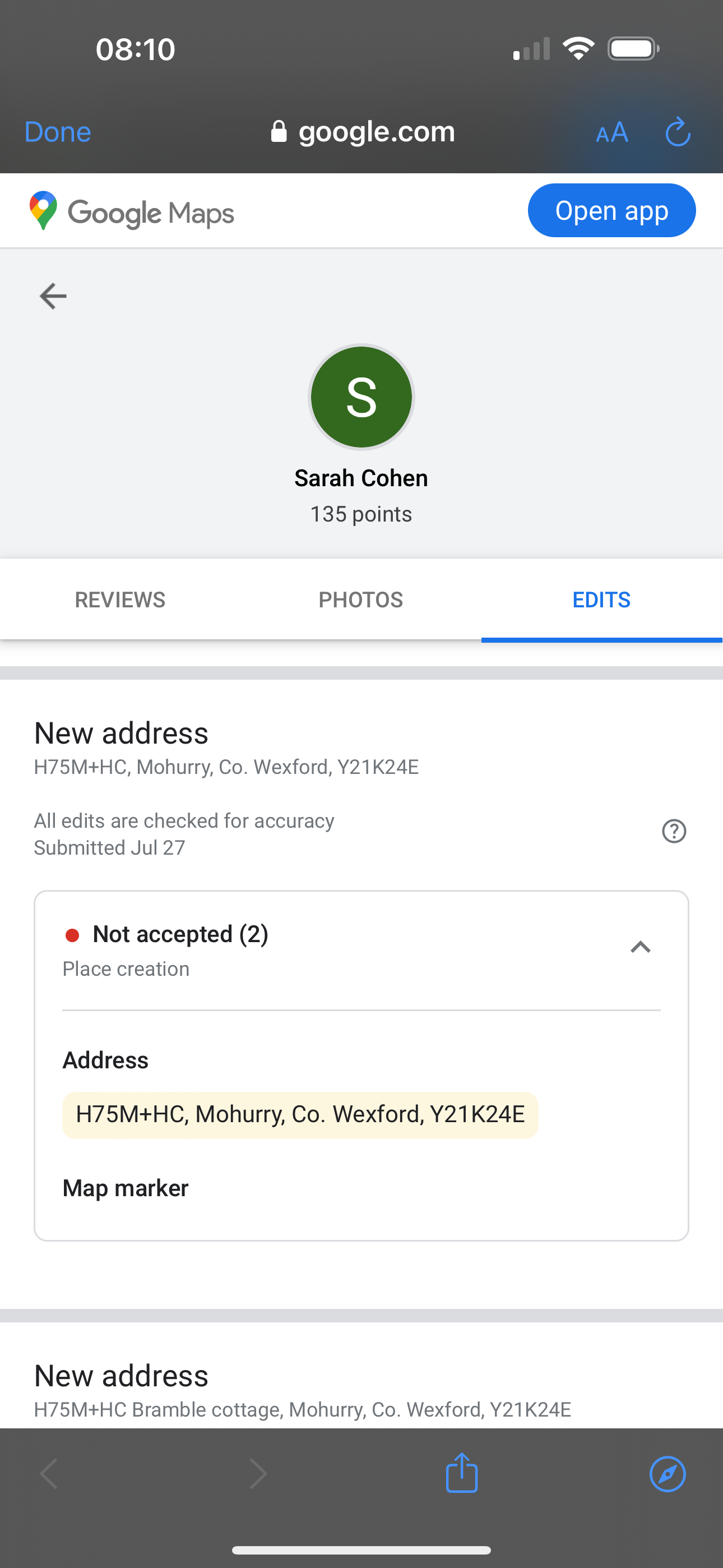Tap Done to close the browser view
Image resolution: width=723 pixels, height=1568 pixels.
coord(58,132)
